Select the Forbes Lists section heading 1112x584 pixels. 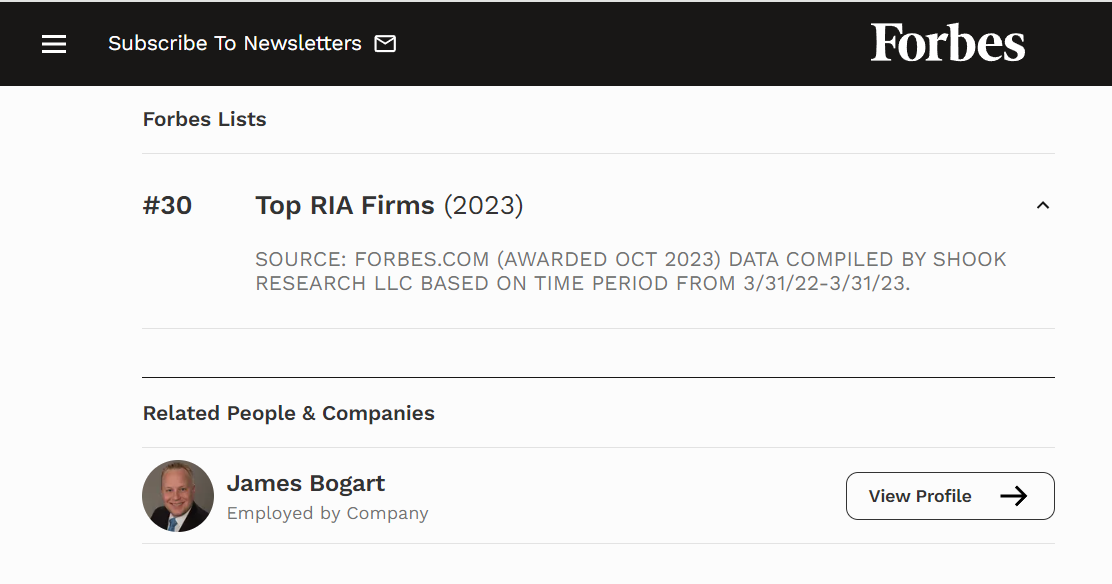tap(204, 119)
